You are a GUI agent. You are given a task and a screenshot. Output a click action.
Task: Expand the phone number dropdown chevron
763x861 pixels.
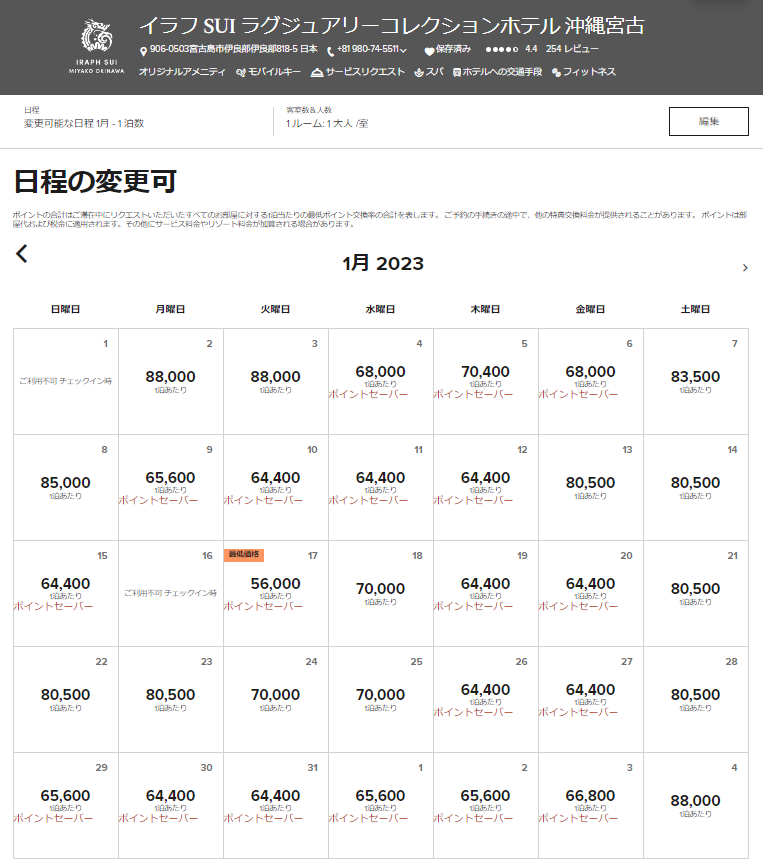(403, 50)
